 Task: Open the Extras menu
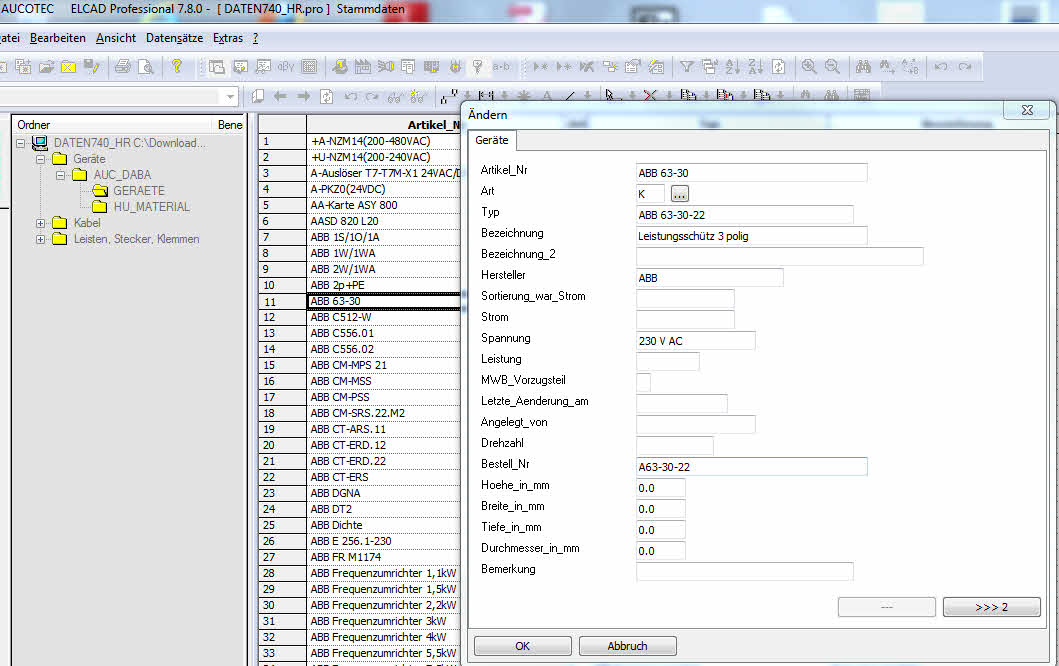[228, 38]
